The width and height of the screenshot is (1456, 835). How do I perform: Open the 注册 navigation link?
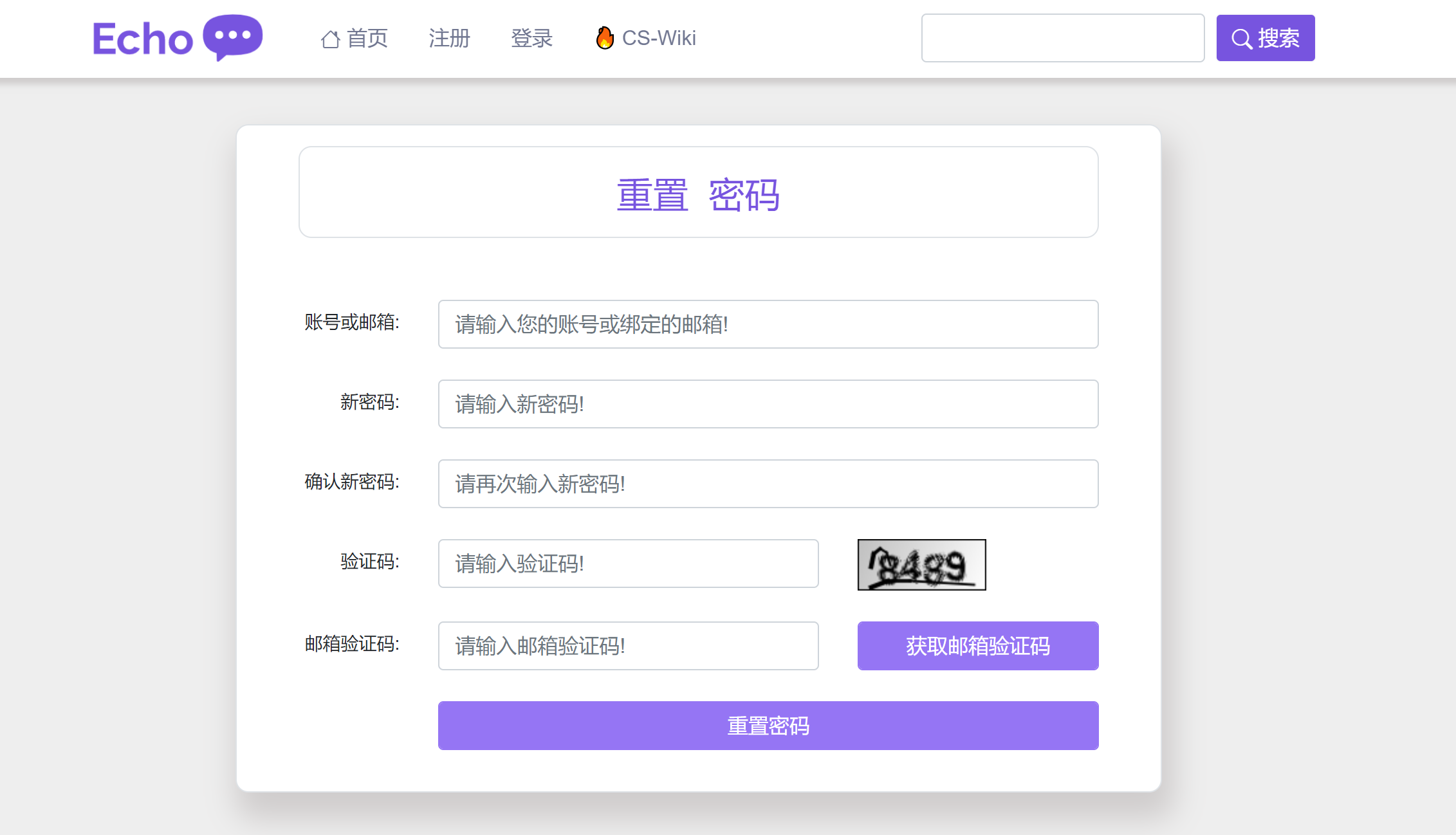449,39
